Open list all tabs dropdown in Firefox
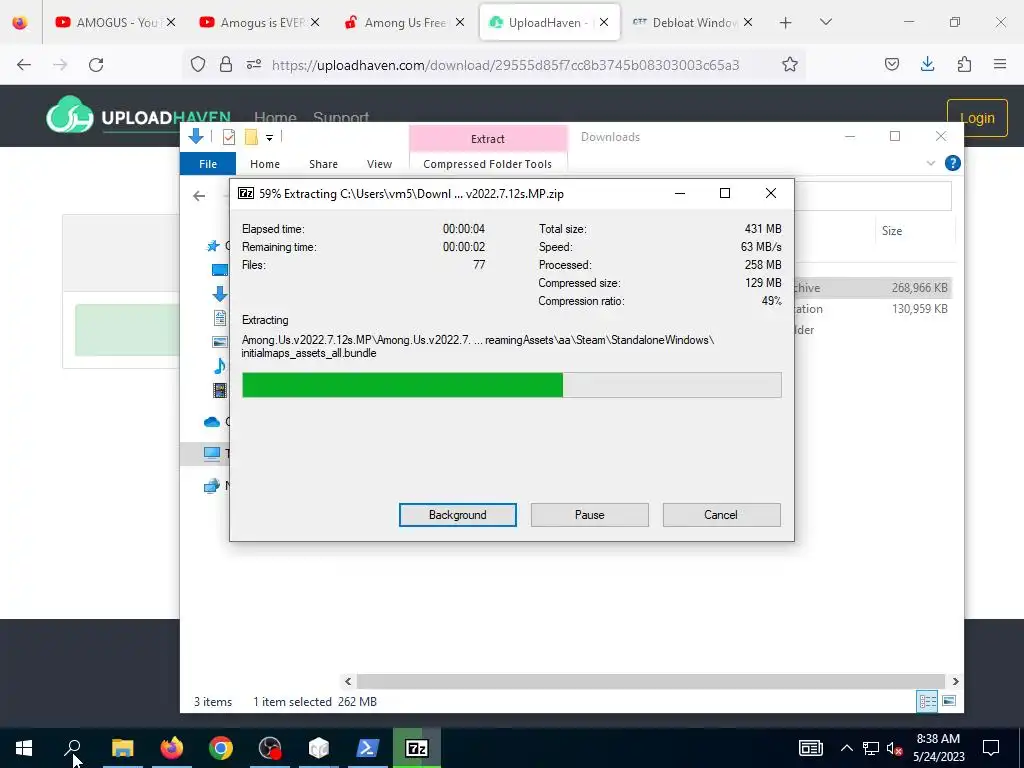 pos(825,22)
